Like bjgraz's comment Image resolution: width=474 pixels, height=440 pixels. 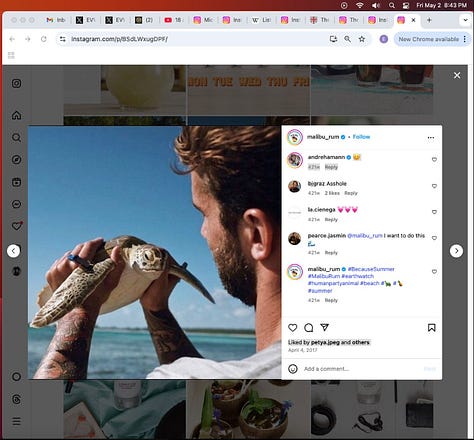tap(434, 186)
